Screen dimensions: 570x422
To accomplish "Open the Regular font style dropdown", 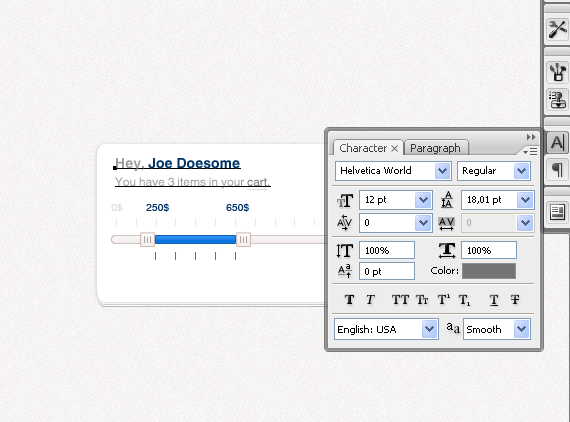I will tap(521, 171).
